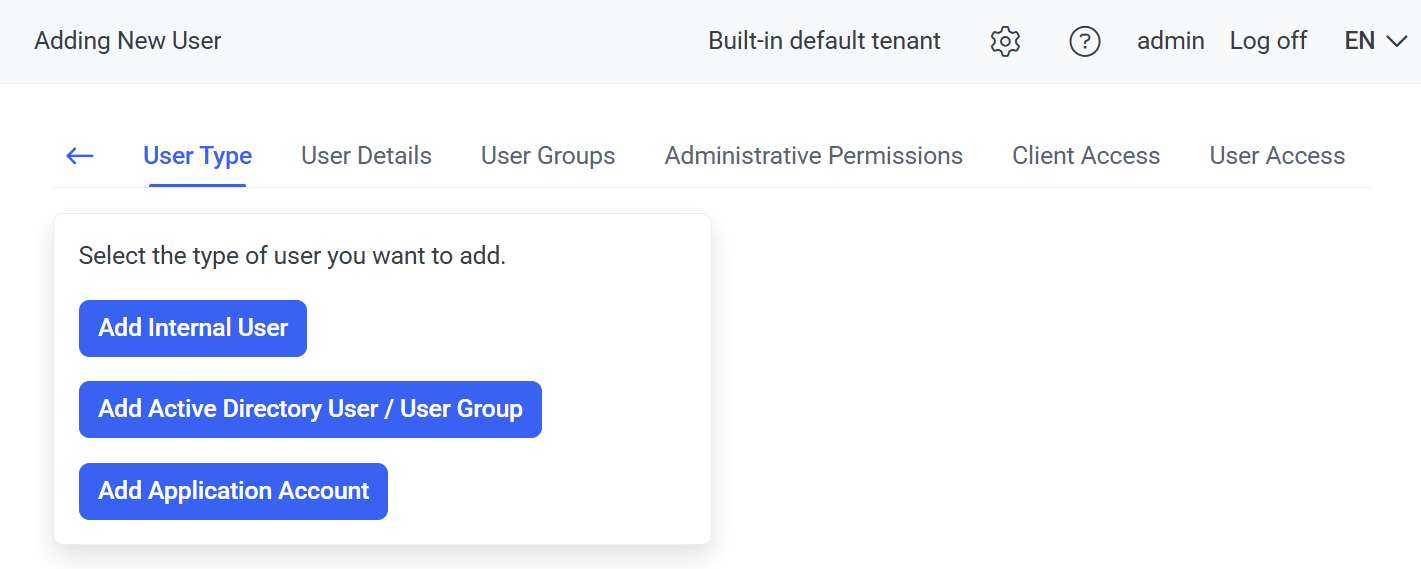Open the settings gear icon
This screenshot has height=569, width=1421.
tap(1004, 41)
